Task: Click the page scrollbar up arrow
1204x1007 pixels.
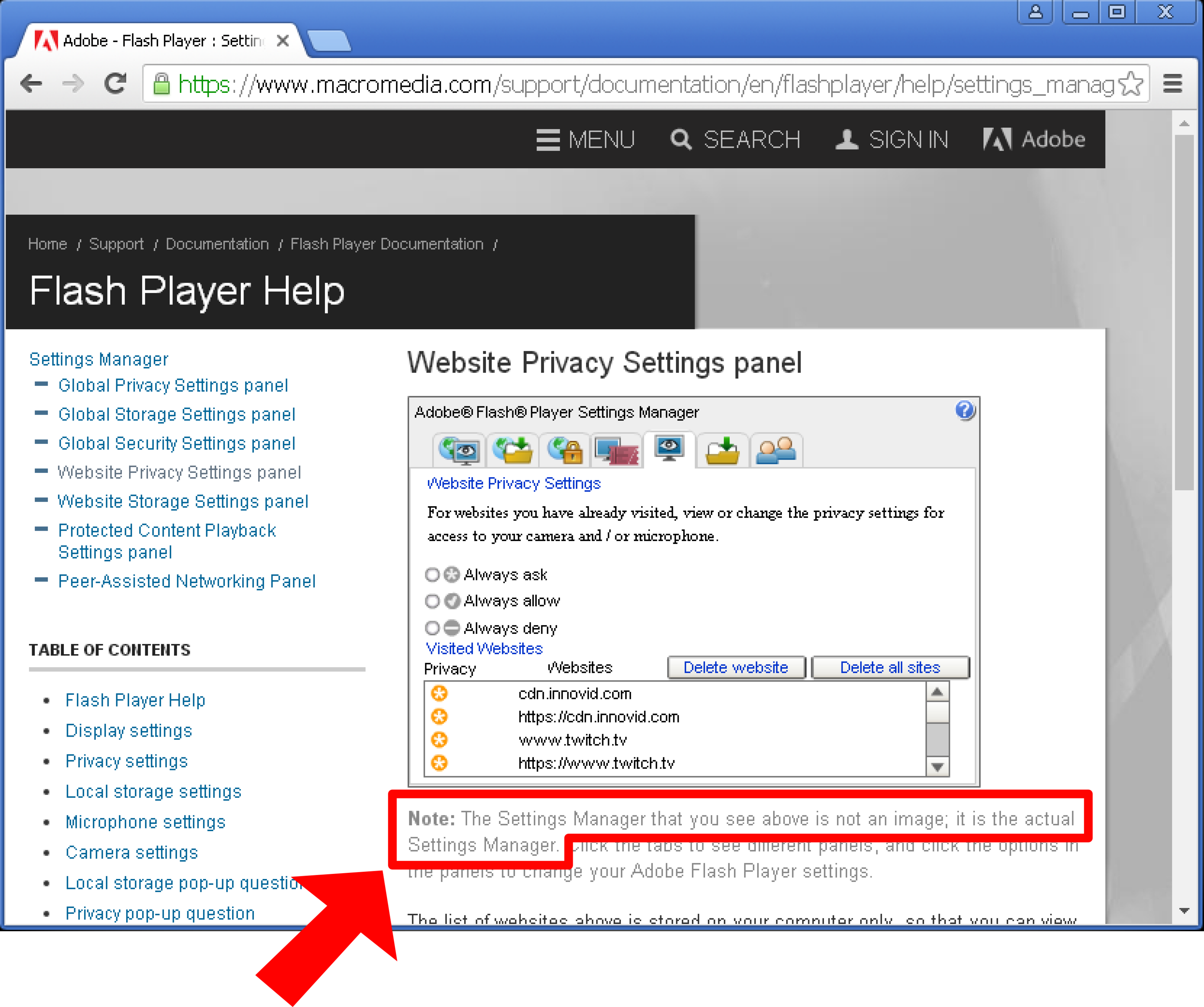Action: (x=1185, y=123)
